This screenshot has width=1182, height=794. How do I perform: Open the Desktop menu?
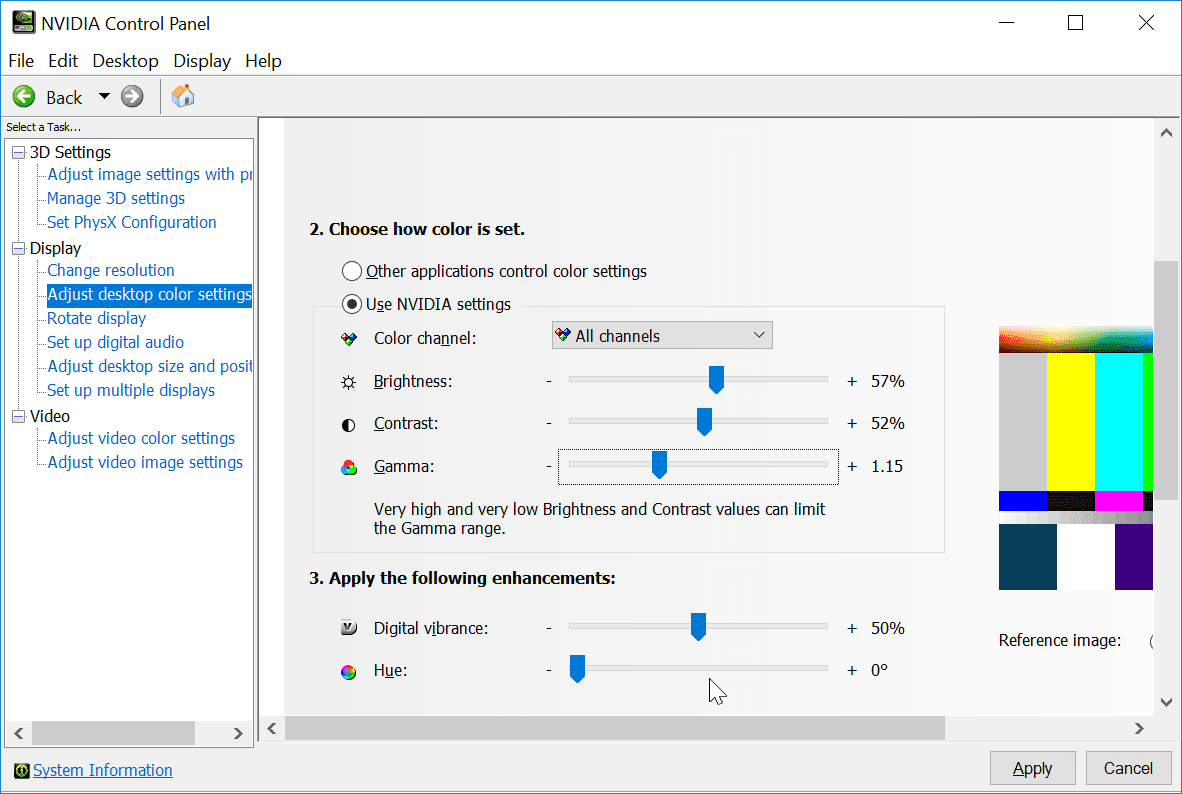[x=125, y=61]
